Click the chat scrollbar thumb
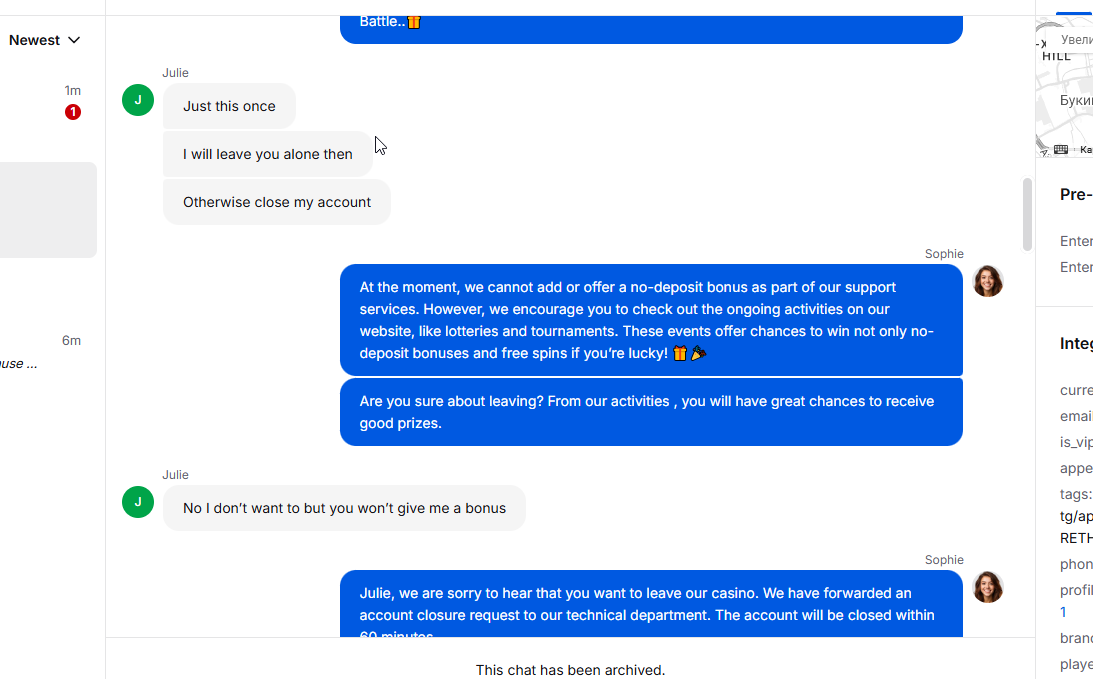 1027,214
